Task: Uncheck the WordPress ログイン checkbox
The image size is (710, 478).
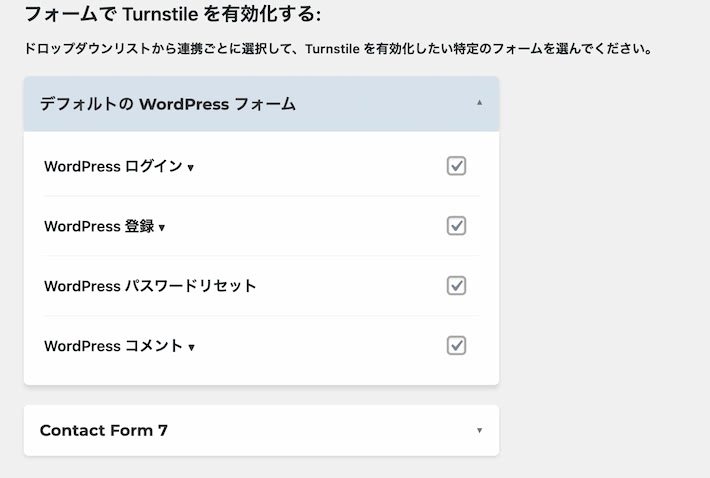Action: tap(456, 166)
